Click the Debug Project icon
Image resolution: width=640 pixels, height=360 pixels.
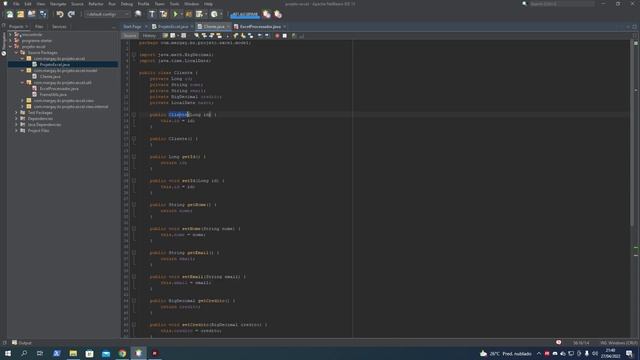(189, 14)
